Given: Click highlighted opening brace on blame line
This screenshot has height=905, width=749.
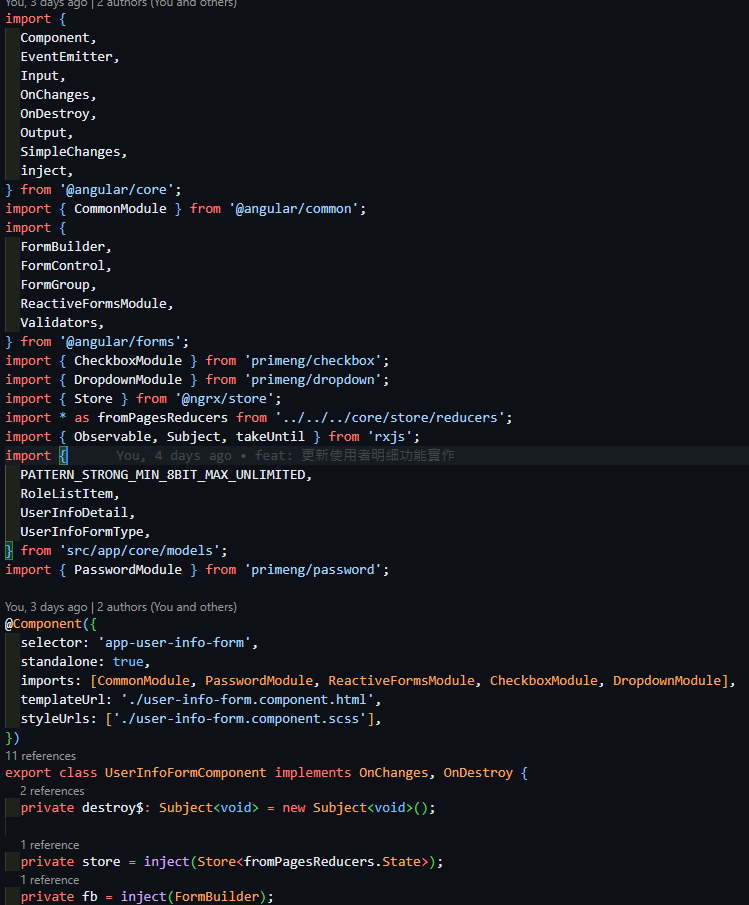Looking at the screenshot, I should coord(63,455).
